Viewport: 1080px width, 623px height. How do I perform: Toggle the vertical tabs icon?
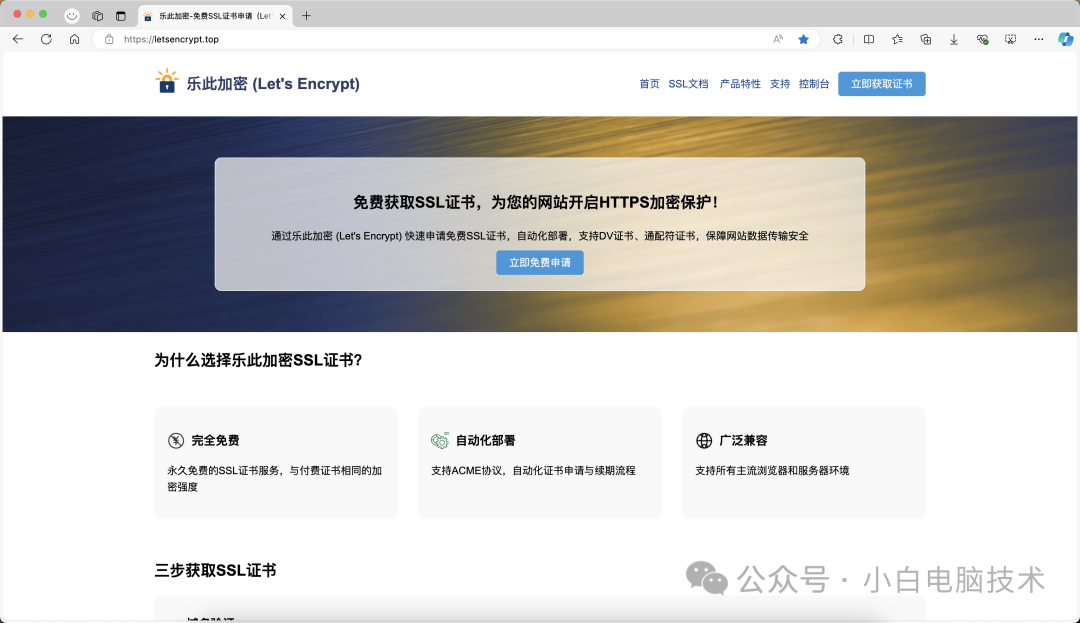point(121,16)
